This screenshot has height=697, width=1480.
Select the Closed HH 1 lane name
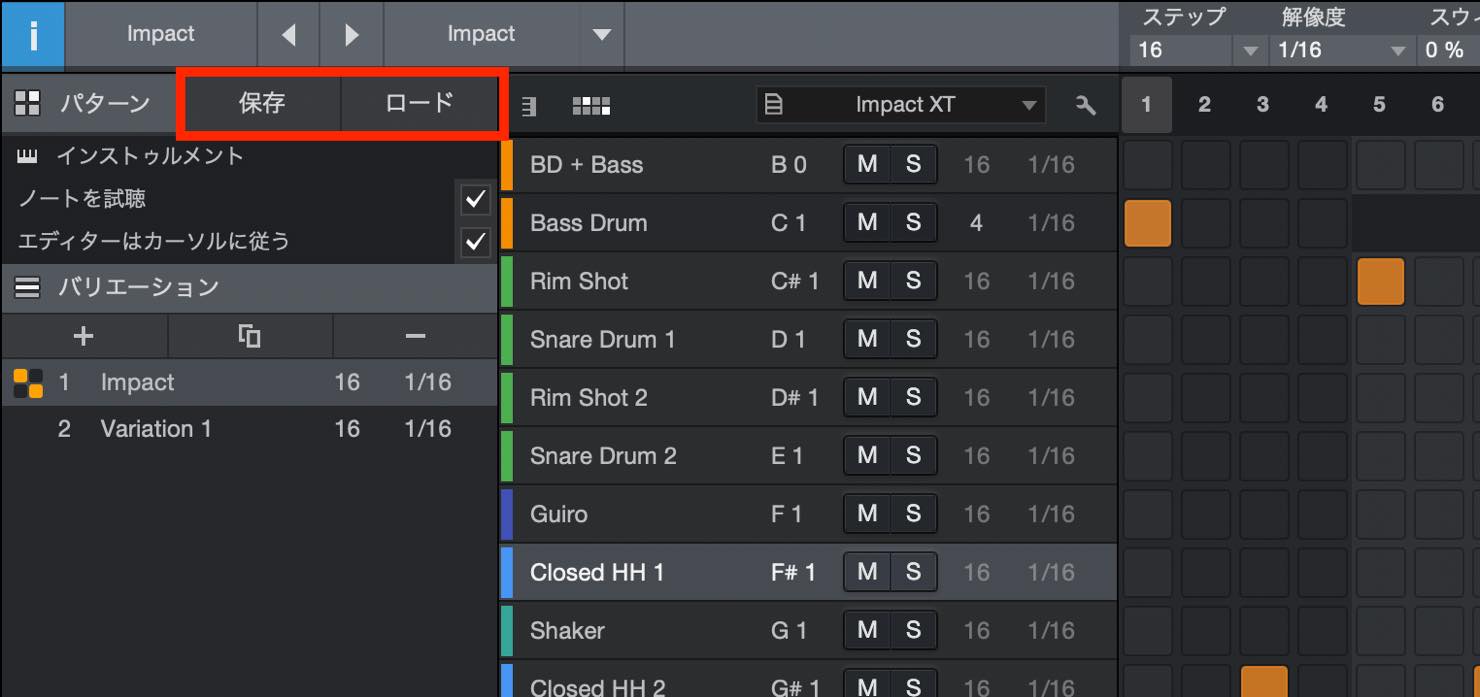(597, 572)
